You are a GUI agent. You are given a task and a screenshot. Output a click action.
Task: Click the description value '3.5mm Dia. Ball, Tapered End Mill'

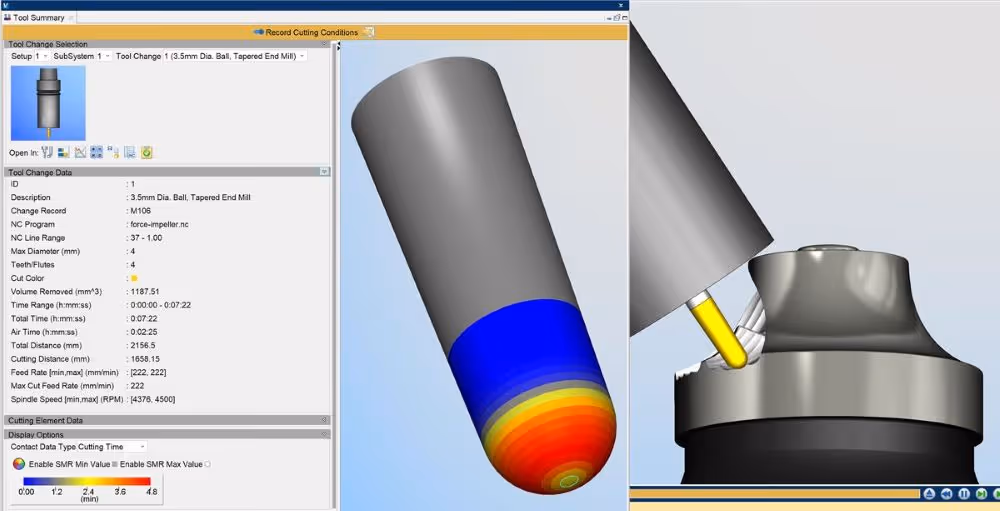tap(190, 197)
